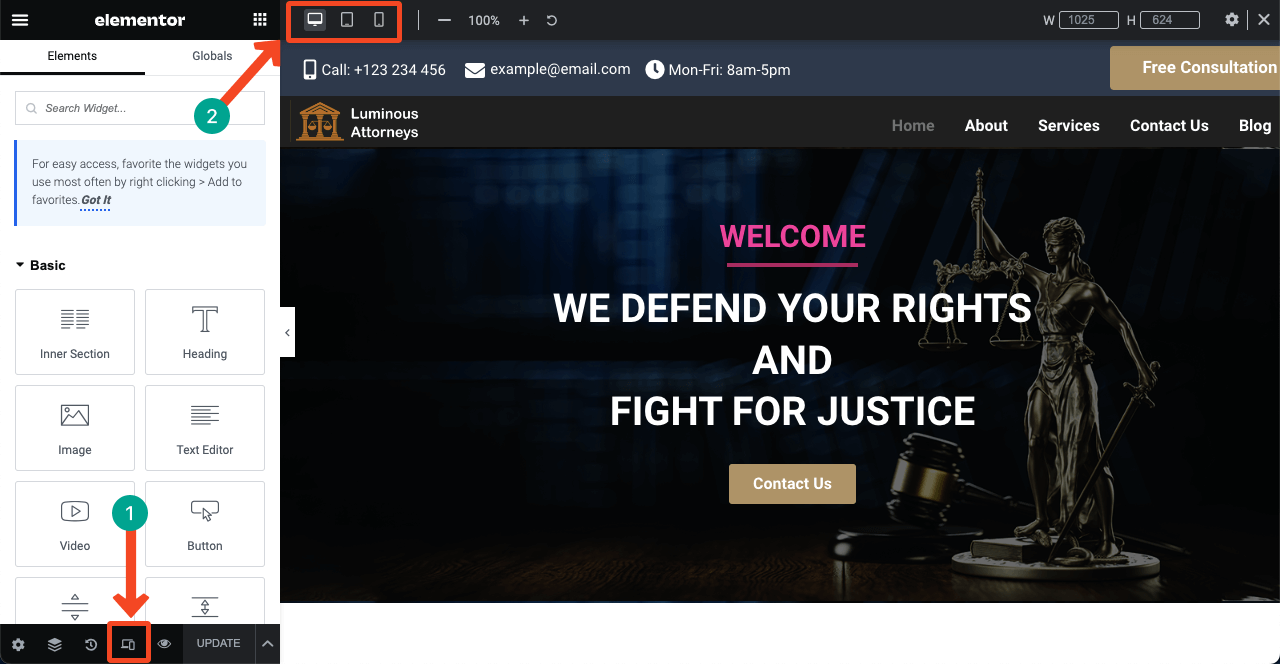This screenshot has width=1280, height=664.
Task: Open page settings gear in footer
Action: (18, 645)
